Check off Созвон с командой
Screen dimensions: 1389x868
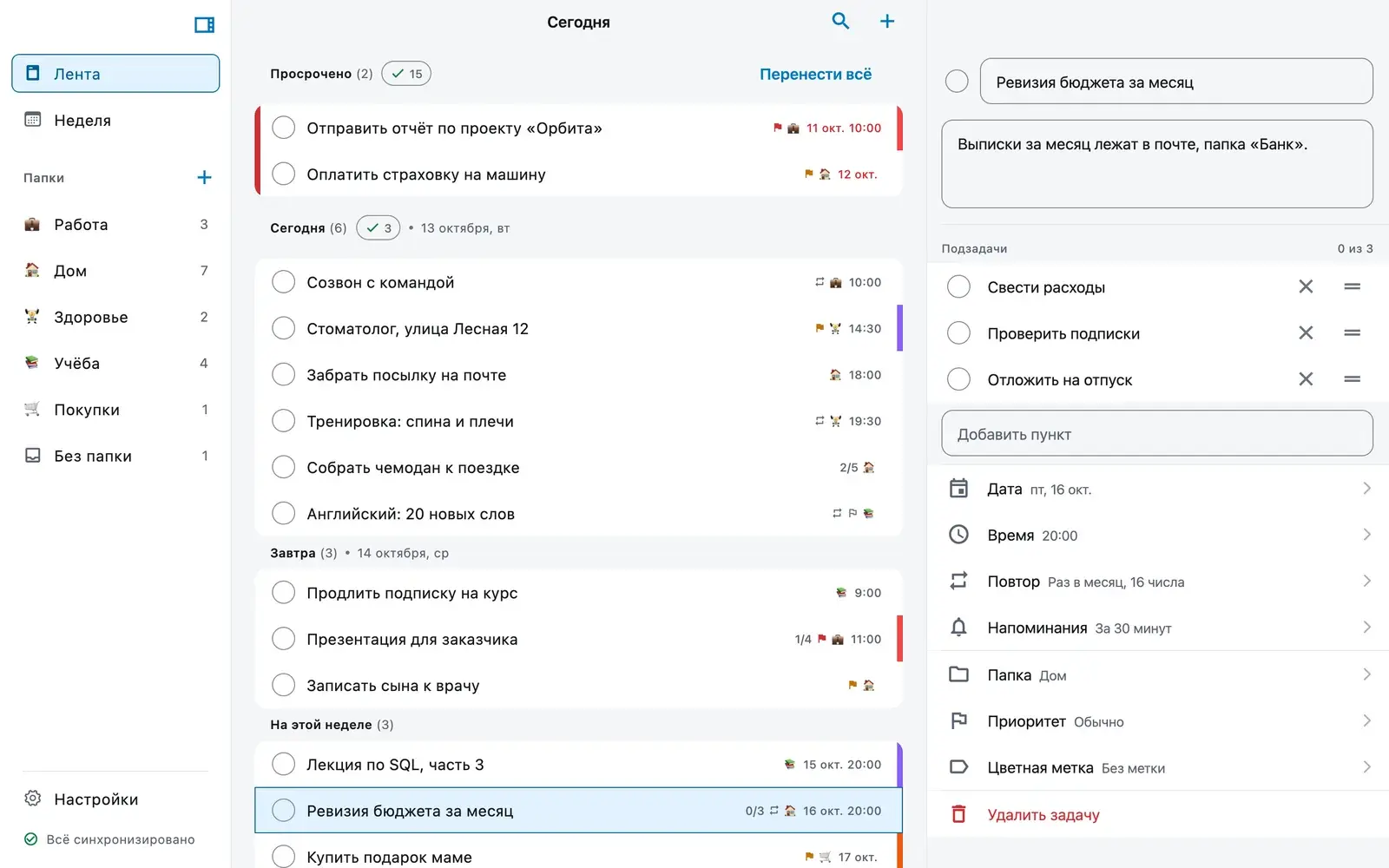pos(284,282)
